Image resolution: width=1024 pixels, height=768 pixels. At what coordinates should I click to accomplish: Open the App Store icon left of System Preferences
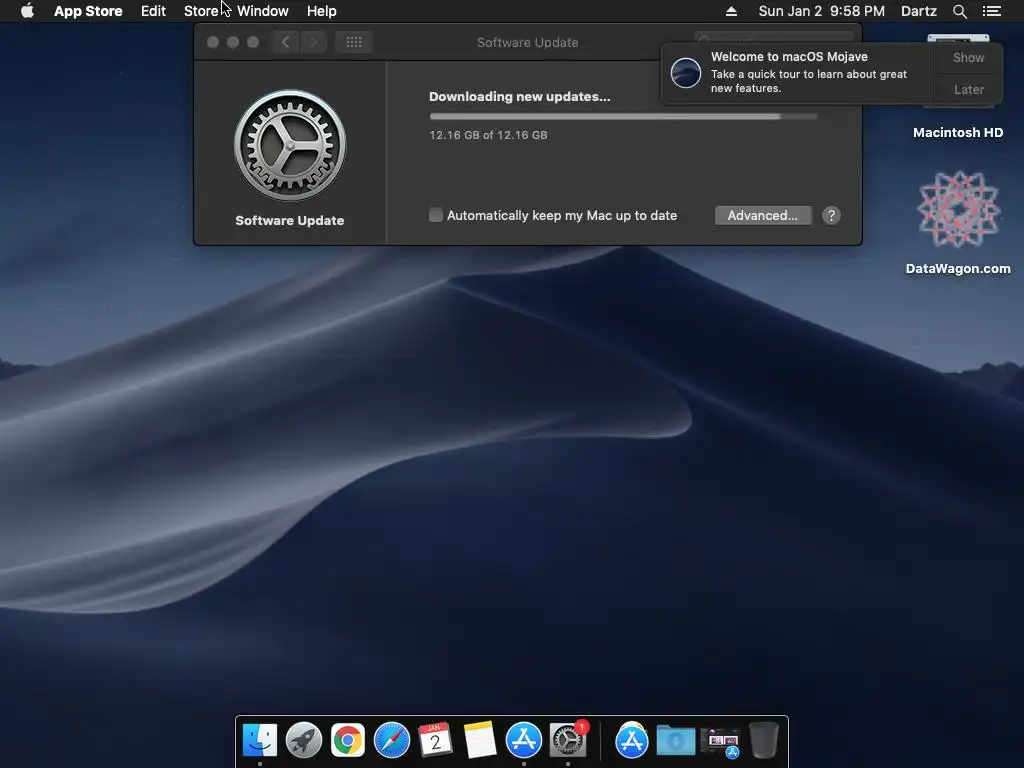pos(524,741)
